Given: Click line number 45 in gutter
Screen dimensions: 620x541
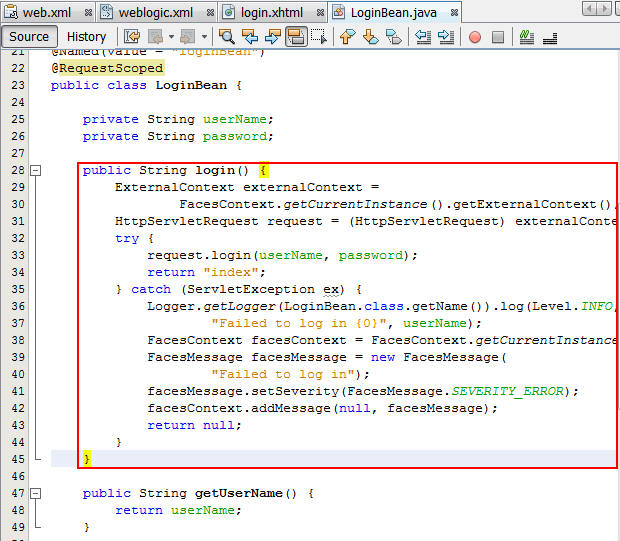Looking at the screenshot, I should click(18, 460).
